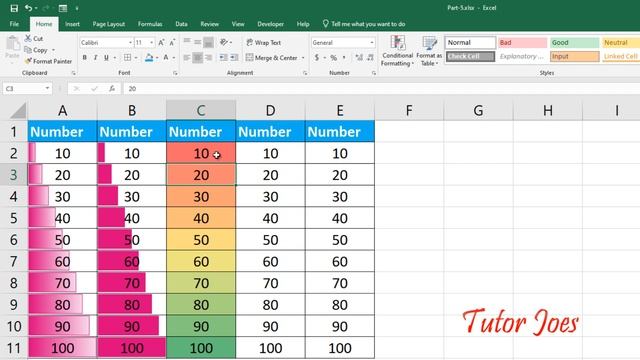Center text horizontally
This screenshot has width=640, height=360.
click(x=198, y=58)
